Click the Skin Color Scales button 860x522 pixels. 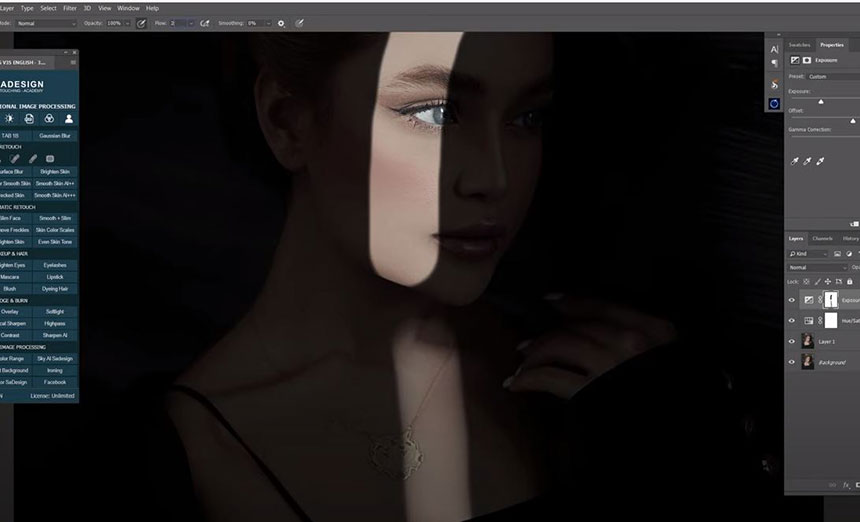click(x=55, y=230)
